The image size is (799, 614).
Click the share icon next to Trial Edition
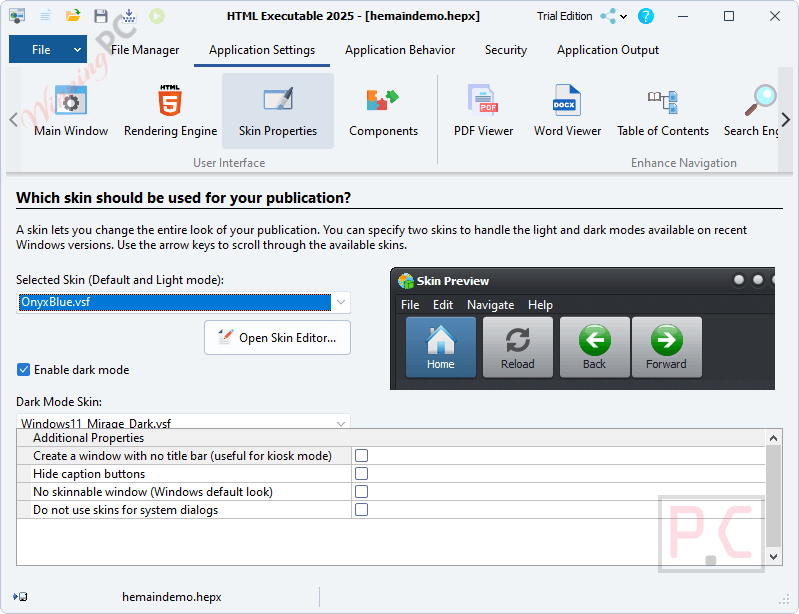(x=608, y=16)
